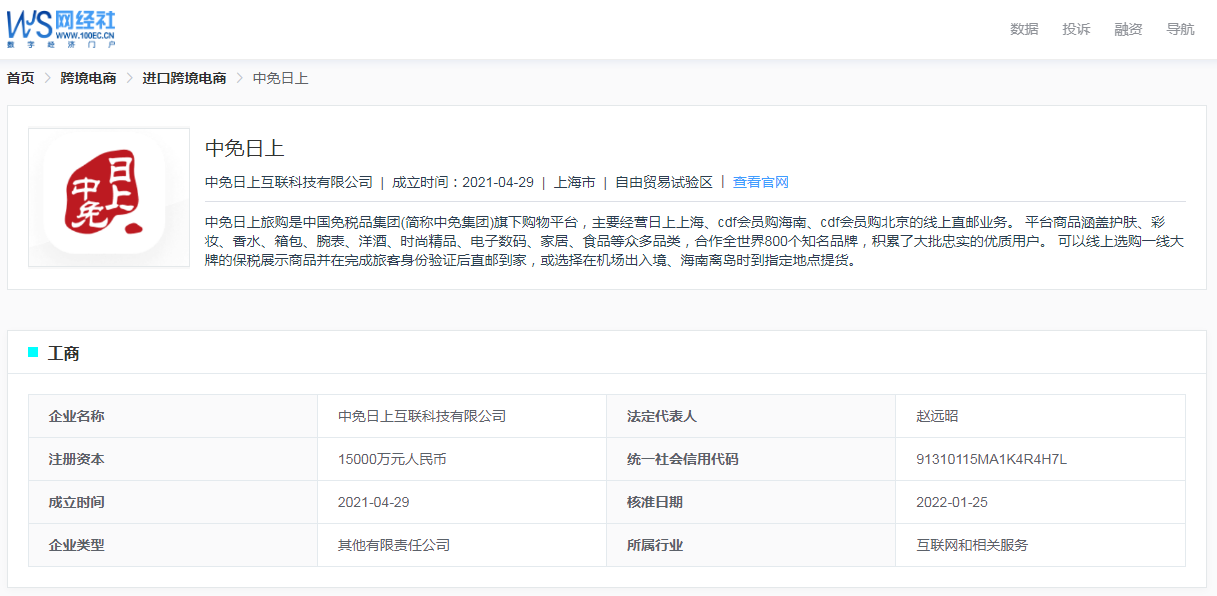Select the 15000万元人民币 value cell
1217x596 pixels.
click(462, 459)
